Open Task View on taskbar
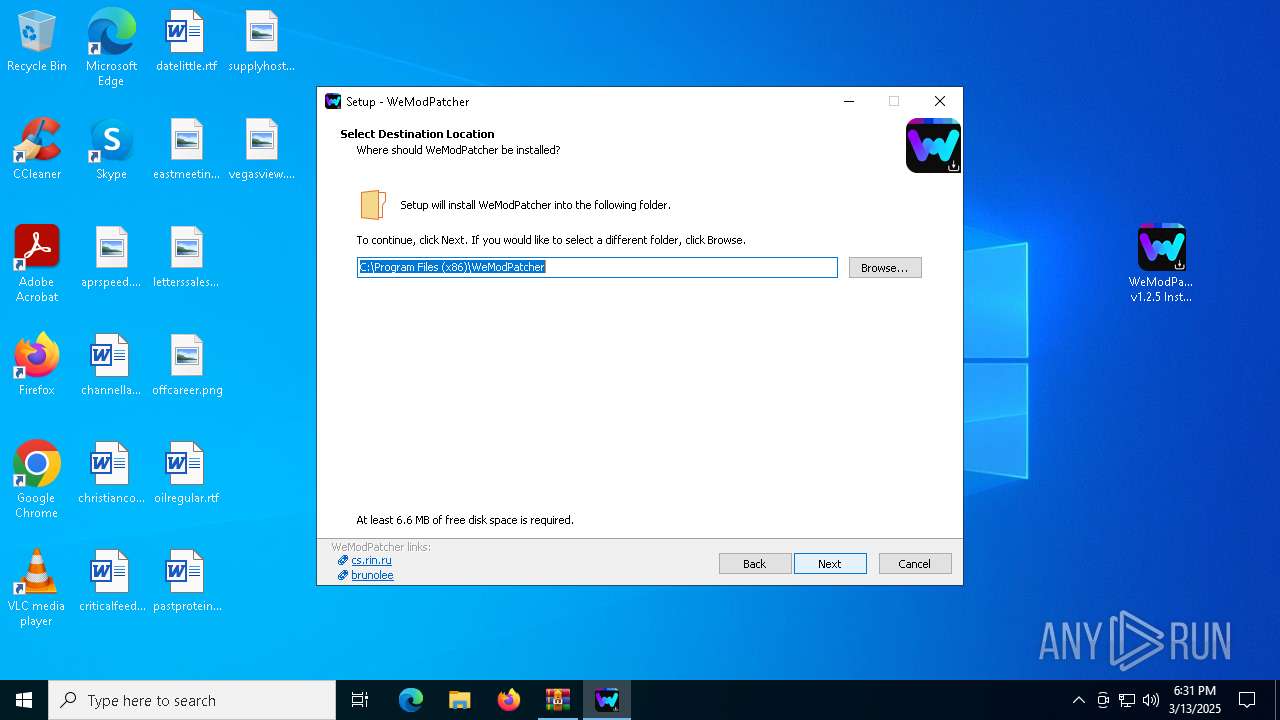This screenshot has height=720, width=1280. pyautogui.click(x=360, y=700)
